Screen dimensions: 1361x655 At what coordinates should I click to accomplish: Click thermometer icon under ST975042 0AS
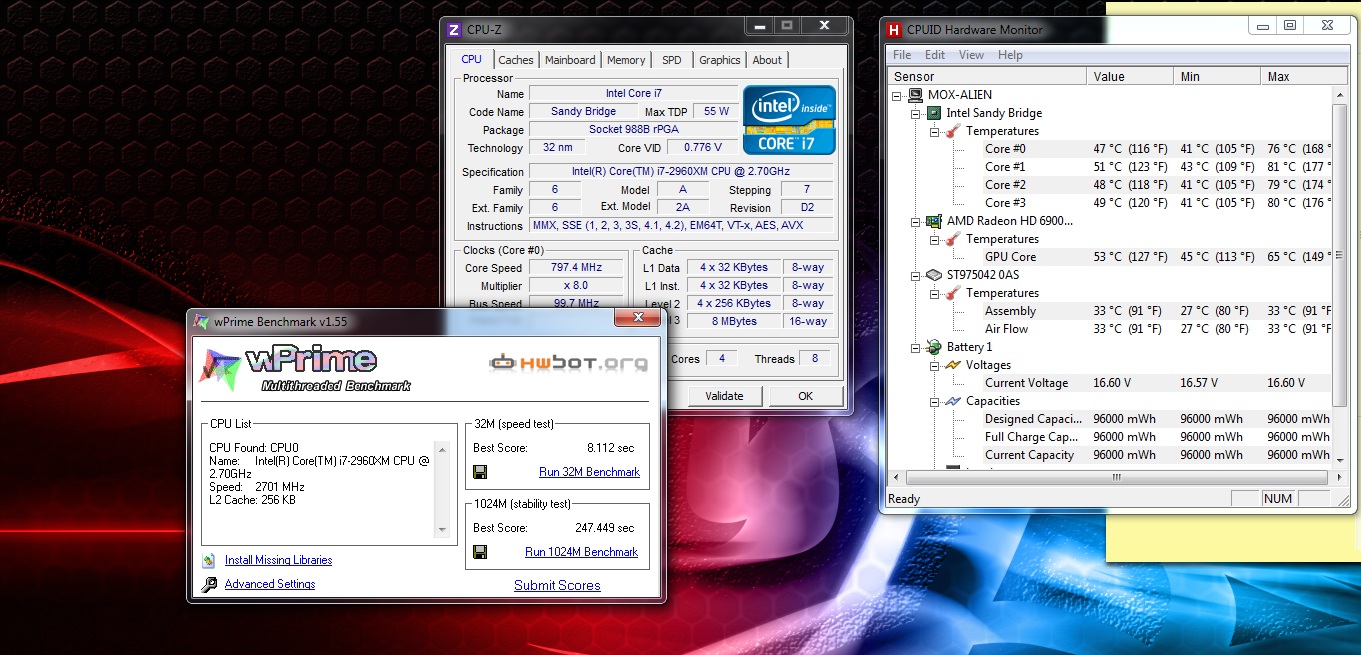click(x=953, y=293)
